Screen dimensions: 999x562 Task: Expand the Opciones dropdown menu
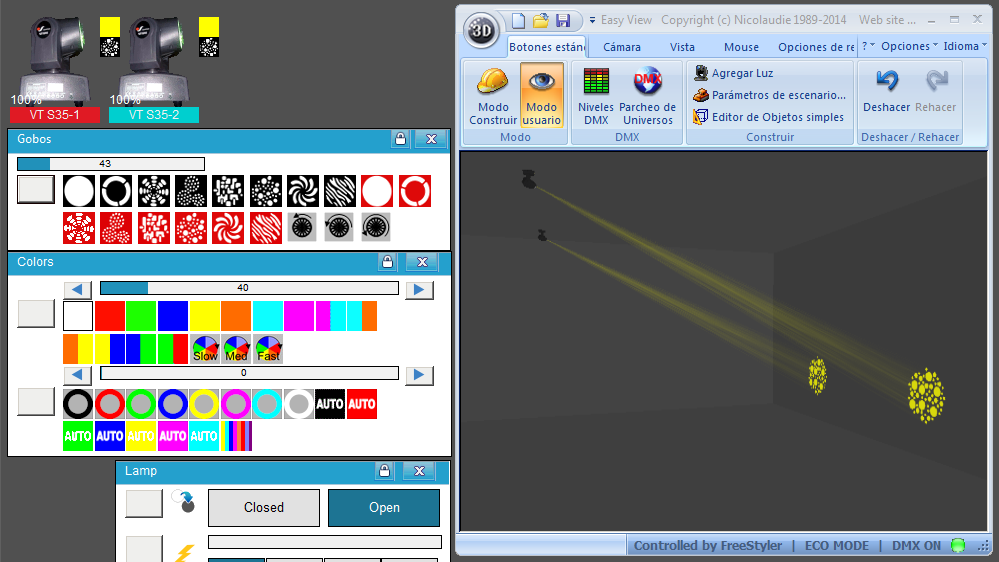coord(909,46)
